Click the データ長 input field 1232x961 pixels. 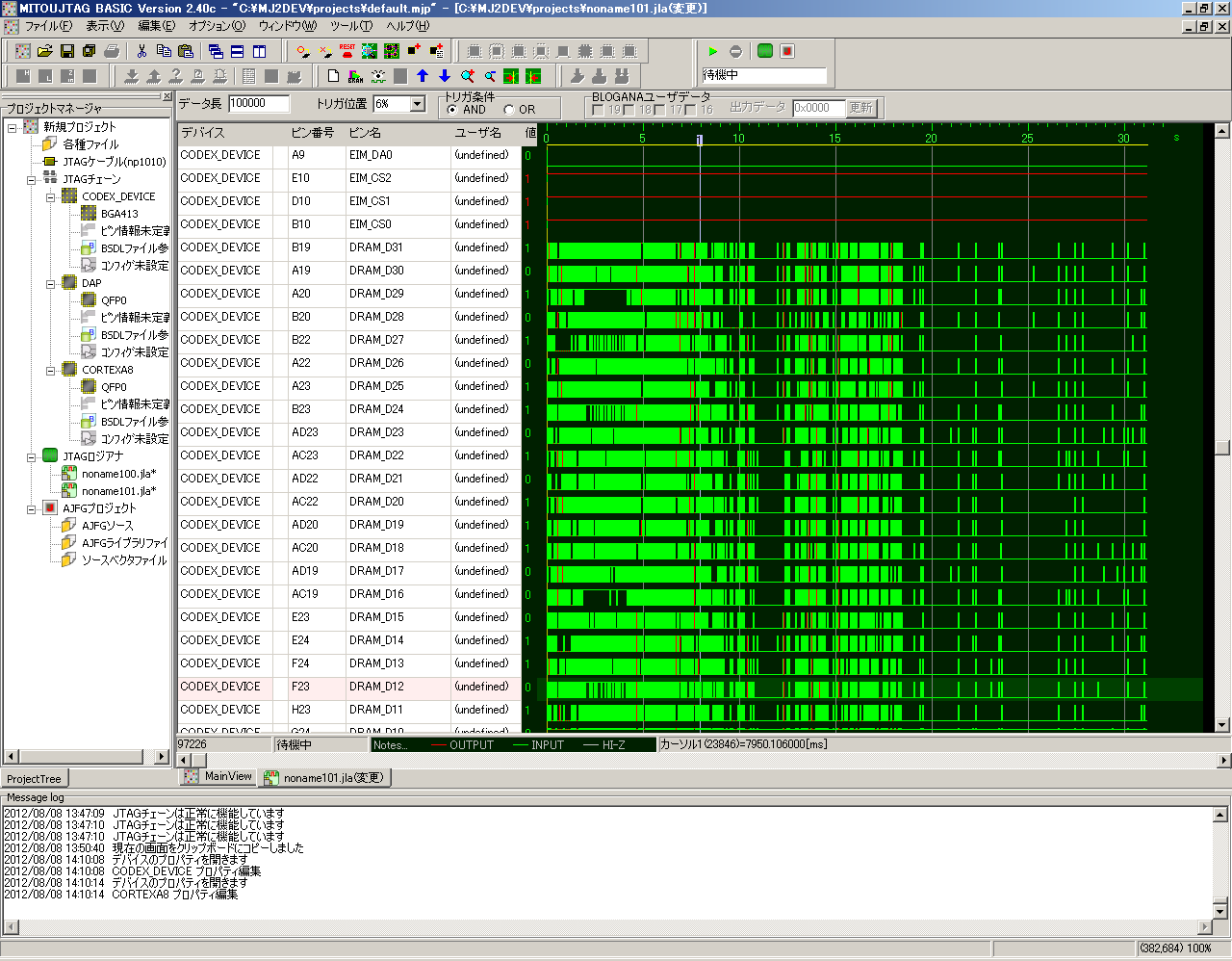pos(258,104)
